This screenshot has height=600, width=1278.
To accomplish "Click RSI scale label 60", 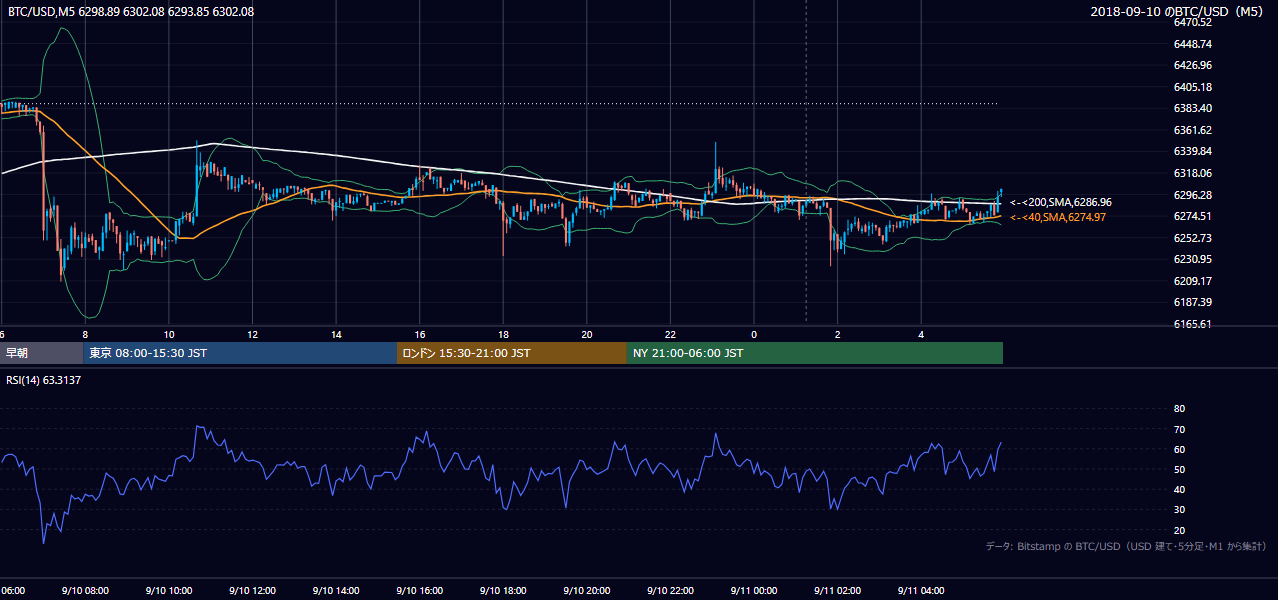I will click(x=1179, y=449).
